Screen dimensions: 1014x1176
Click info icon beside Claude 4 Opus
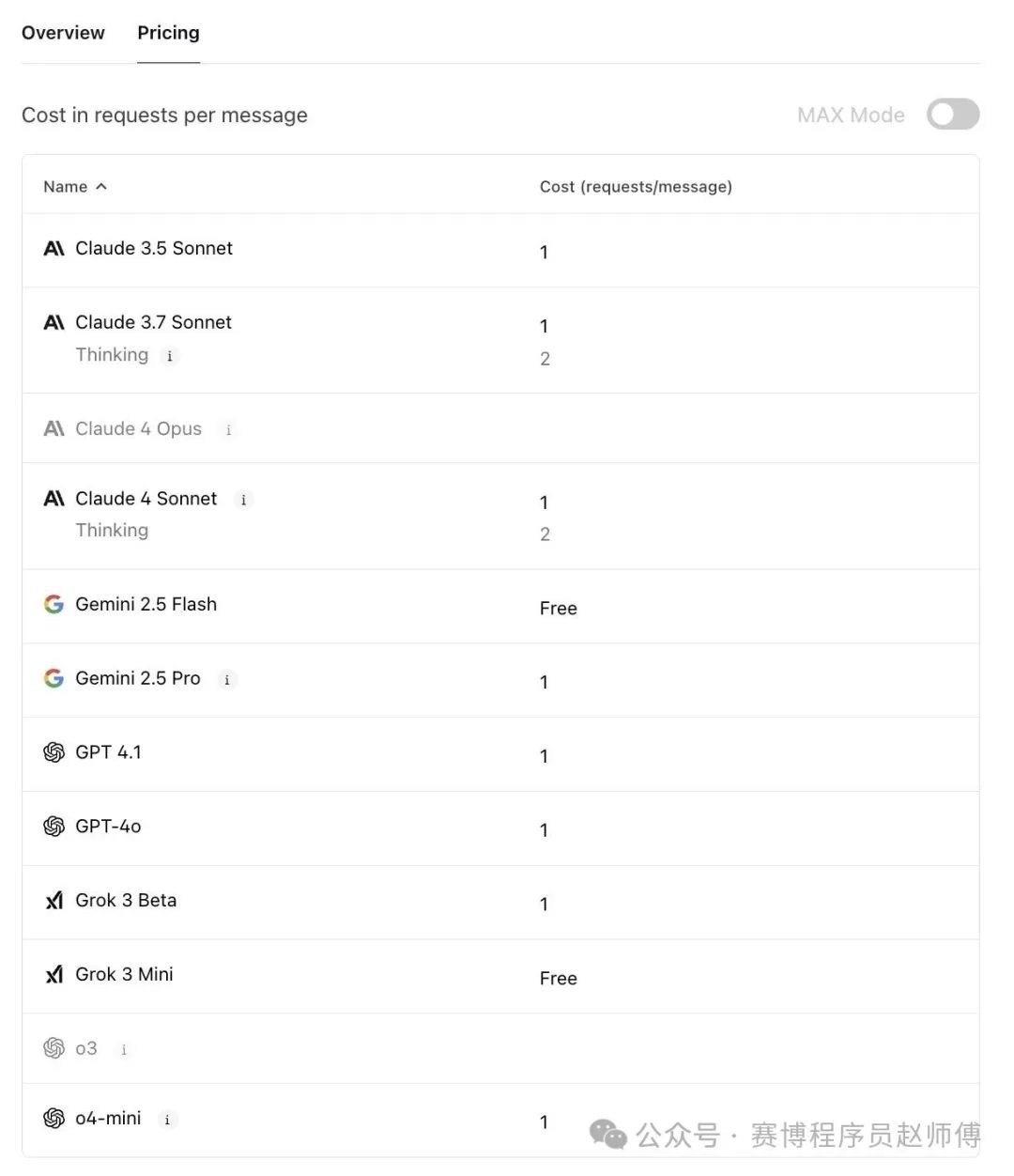[228, 430]
